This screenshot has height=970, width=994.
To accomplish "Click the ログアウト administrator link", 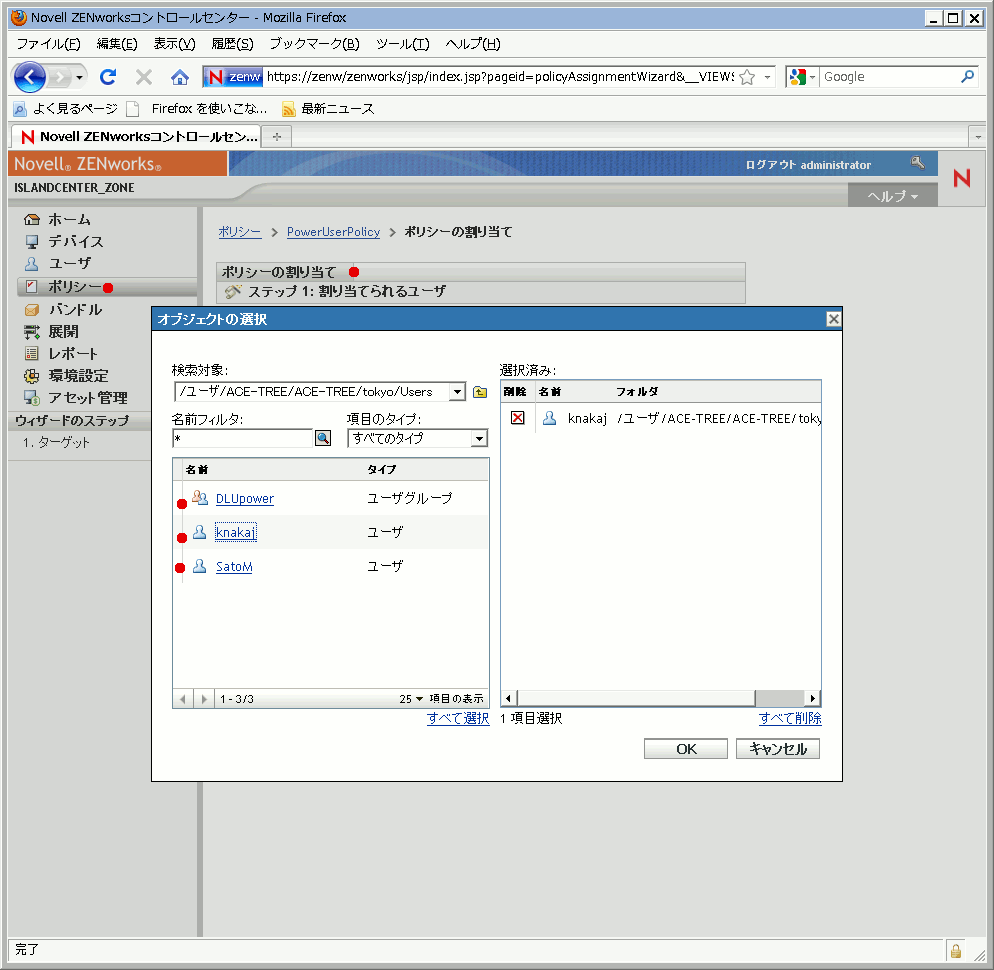I will (x=808, y=165).
